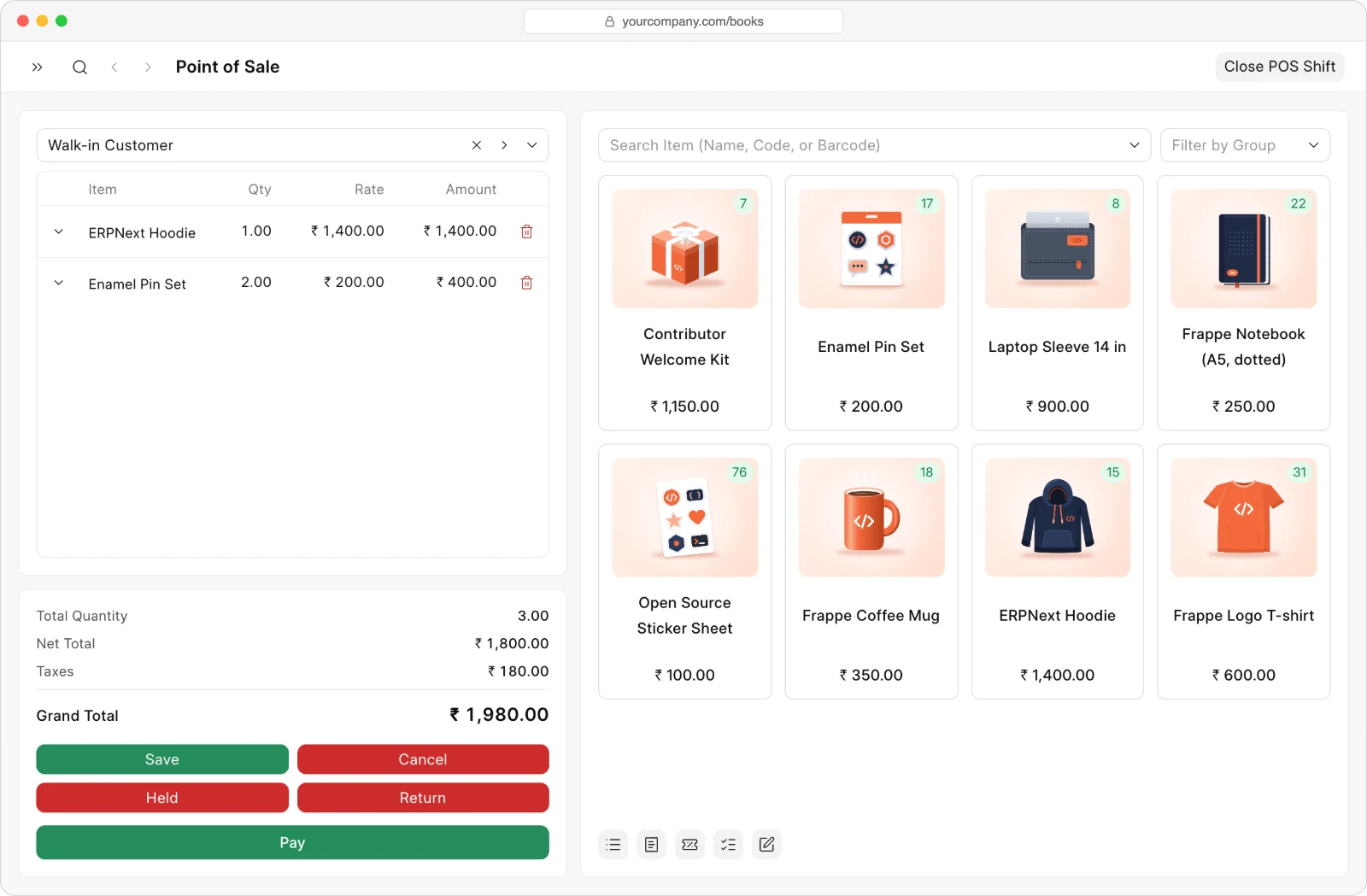1367x896 pixels.
Task: Click the Pay button
Action: tap(292, 842)
